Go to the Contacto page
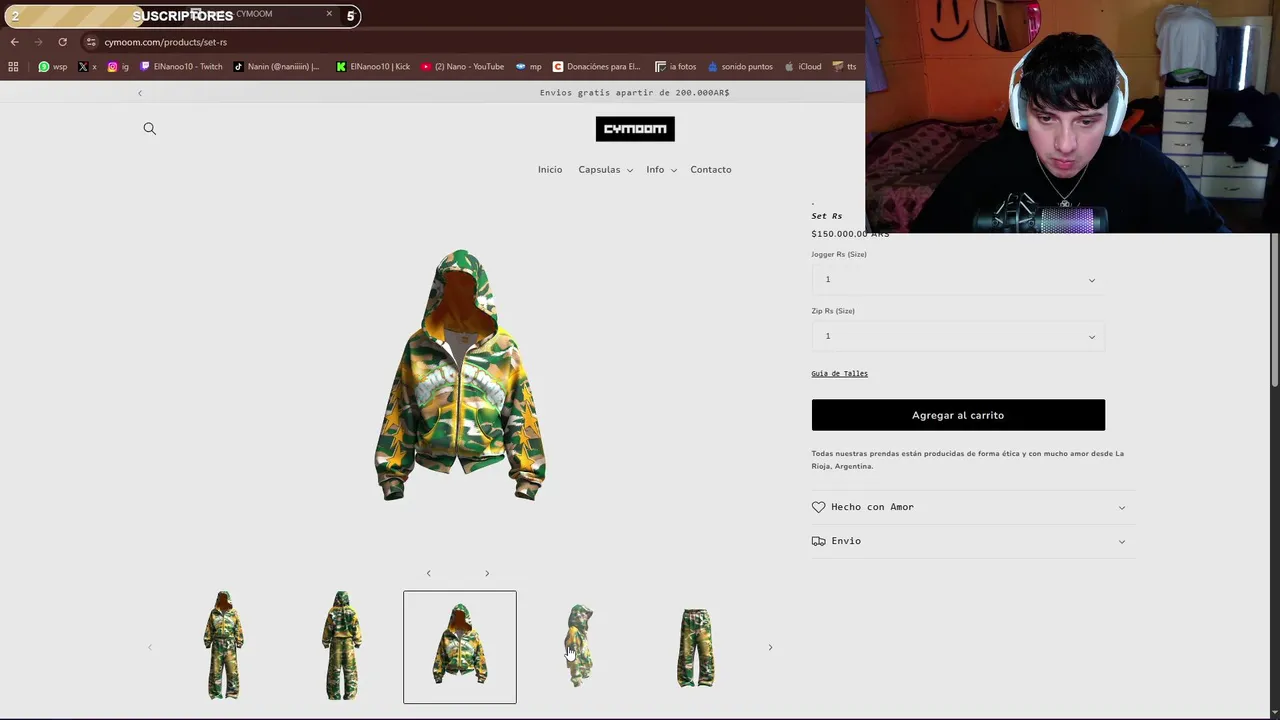The image size is (1280, 720). (711, 170)
